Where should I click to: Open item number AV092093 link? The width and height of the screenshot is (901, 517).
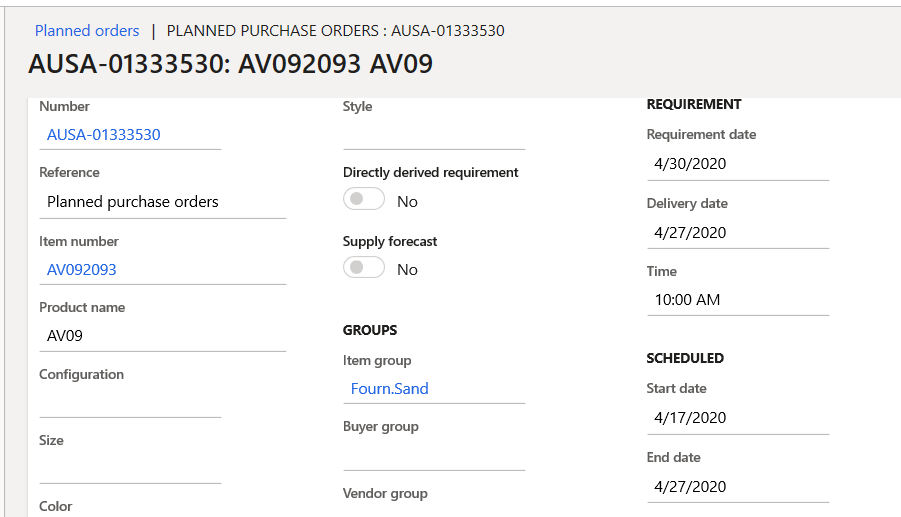[82, 269]
